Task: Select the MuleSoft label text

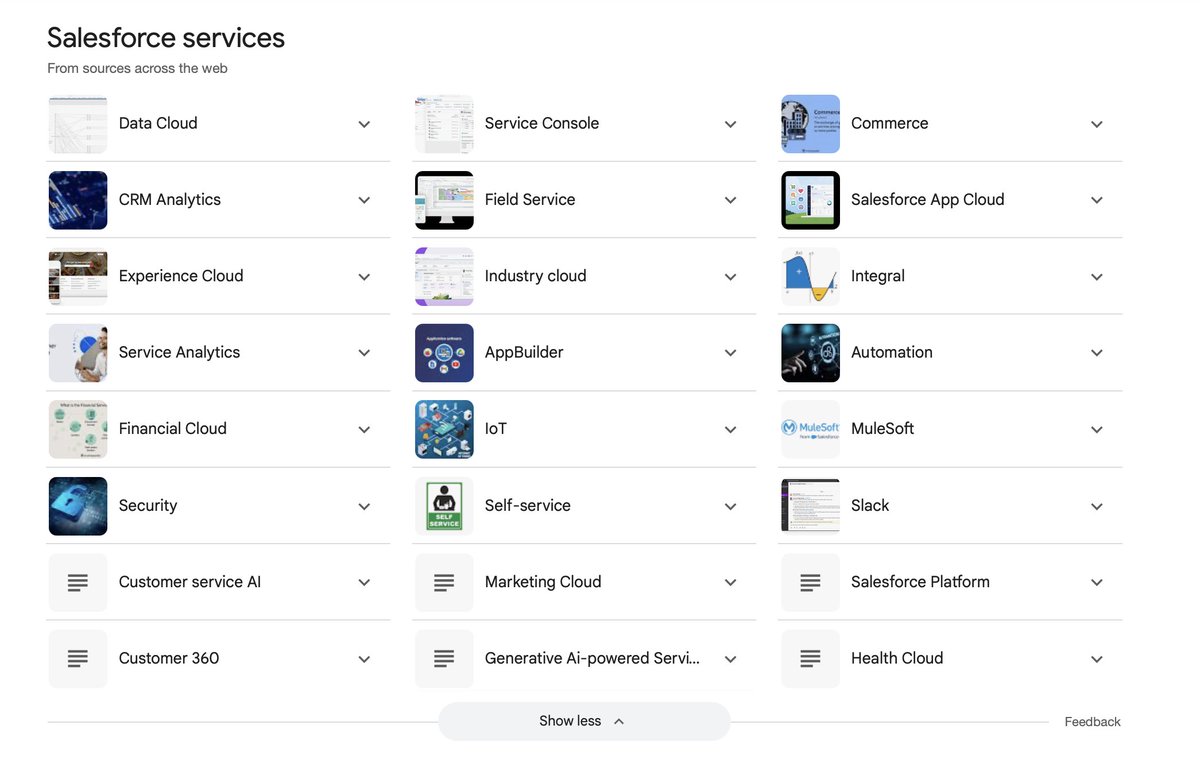Action: 882,428
